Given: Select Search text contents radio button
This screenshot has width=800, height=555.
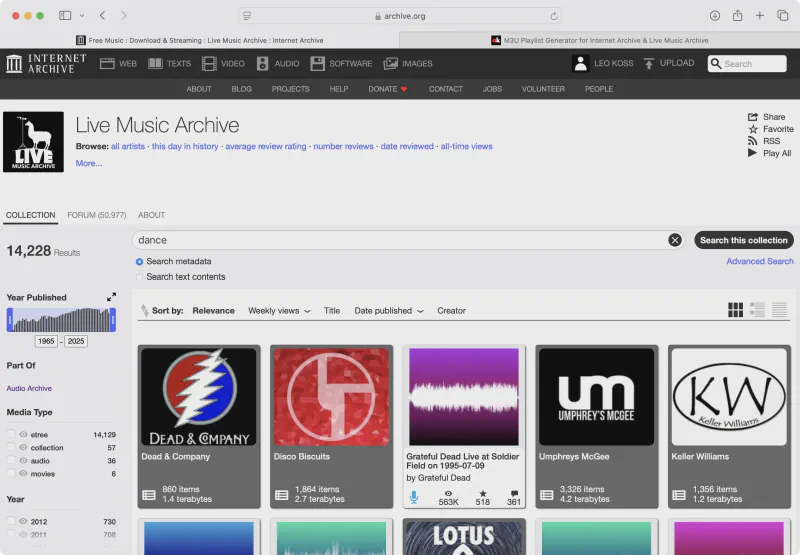Looking at the screenshot, I should (x=140, y=277).
